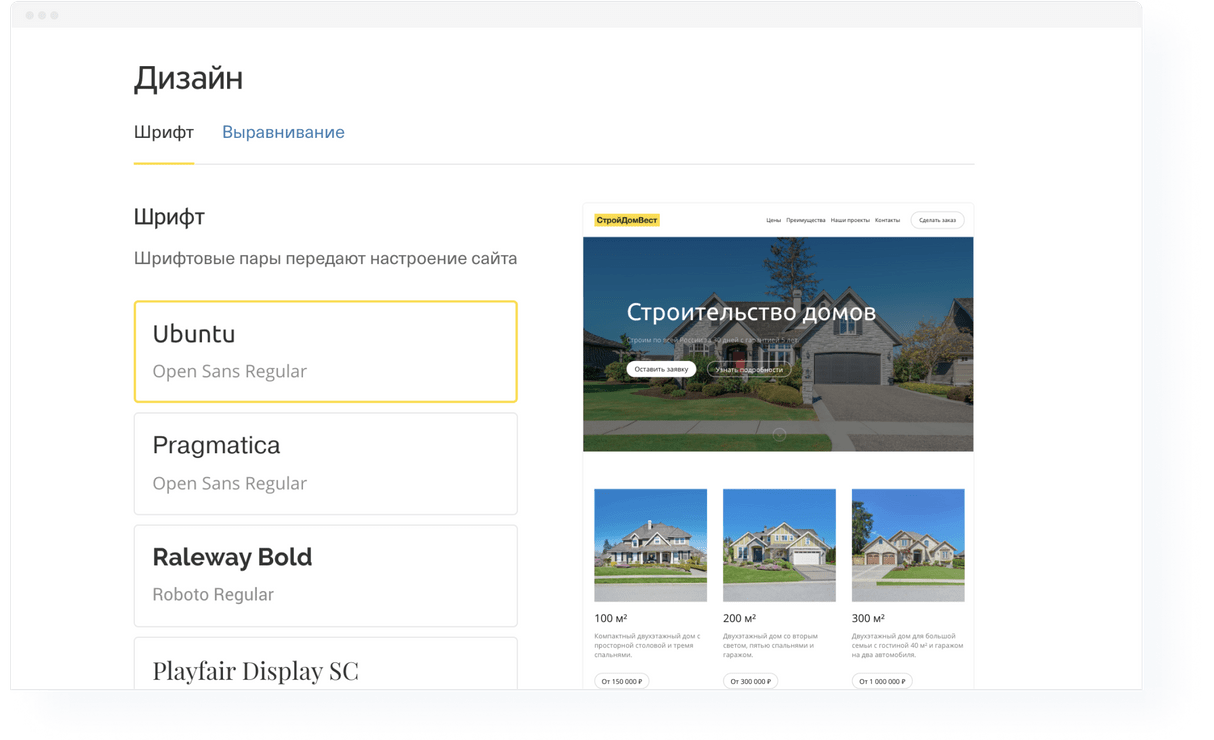The width and height of the screenshot is (1214, 740).
Task: Click the Узнать подробности button
Action: [x=749, y=369]
